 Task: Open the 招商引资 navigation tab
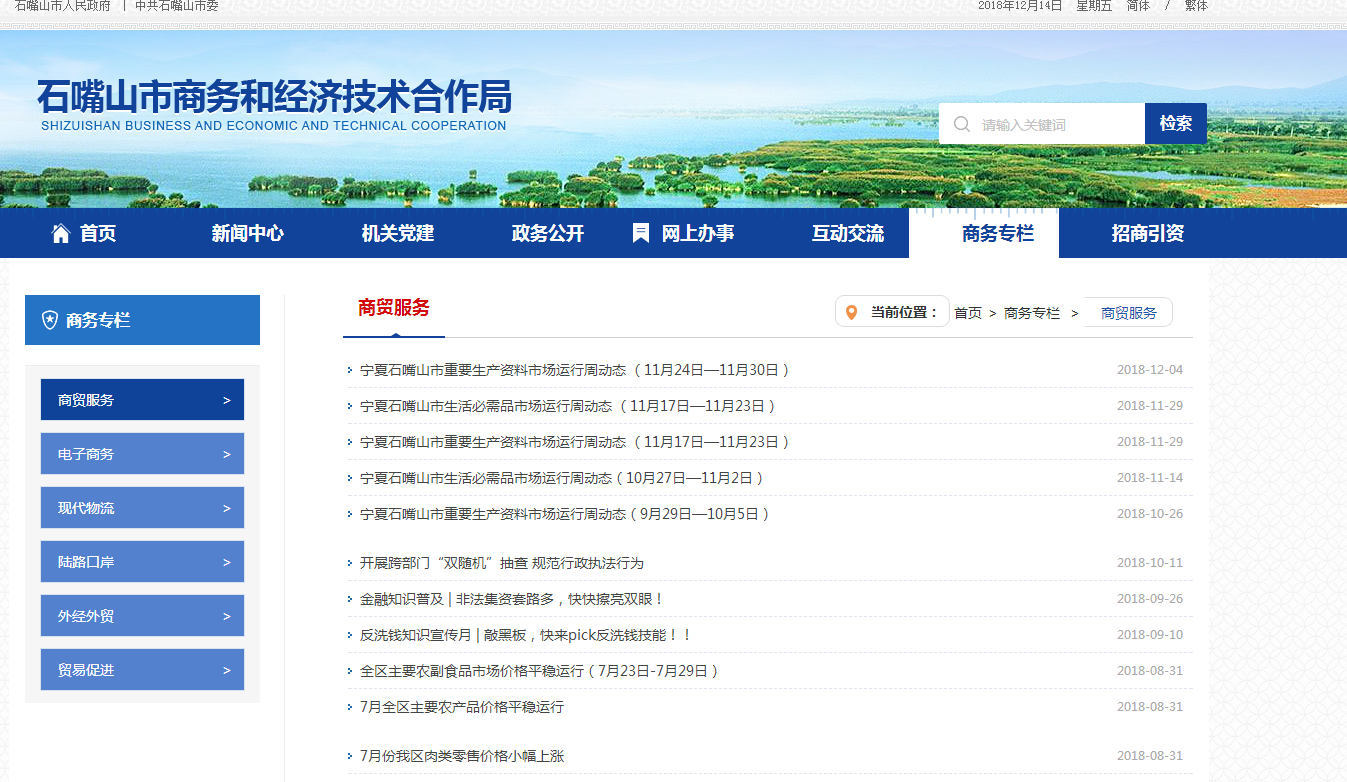pos(1147,234)
